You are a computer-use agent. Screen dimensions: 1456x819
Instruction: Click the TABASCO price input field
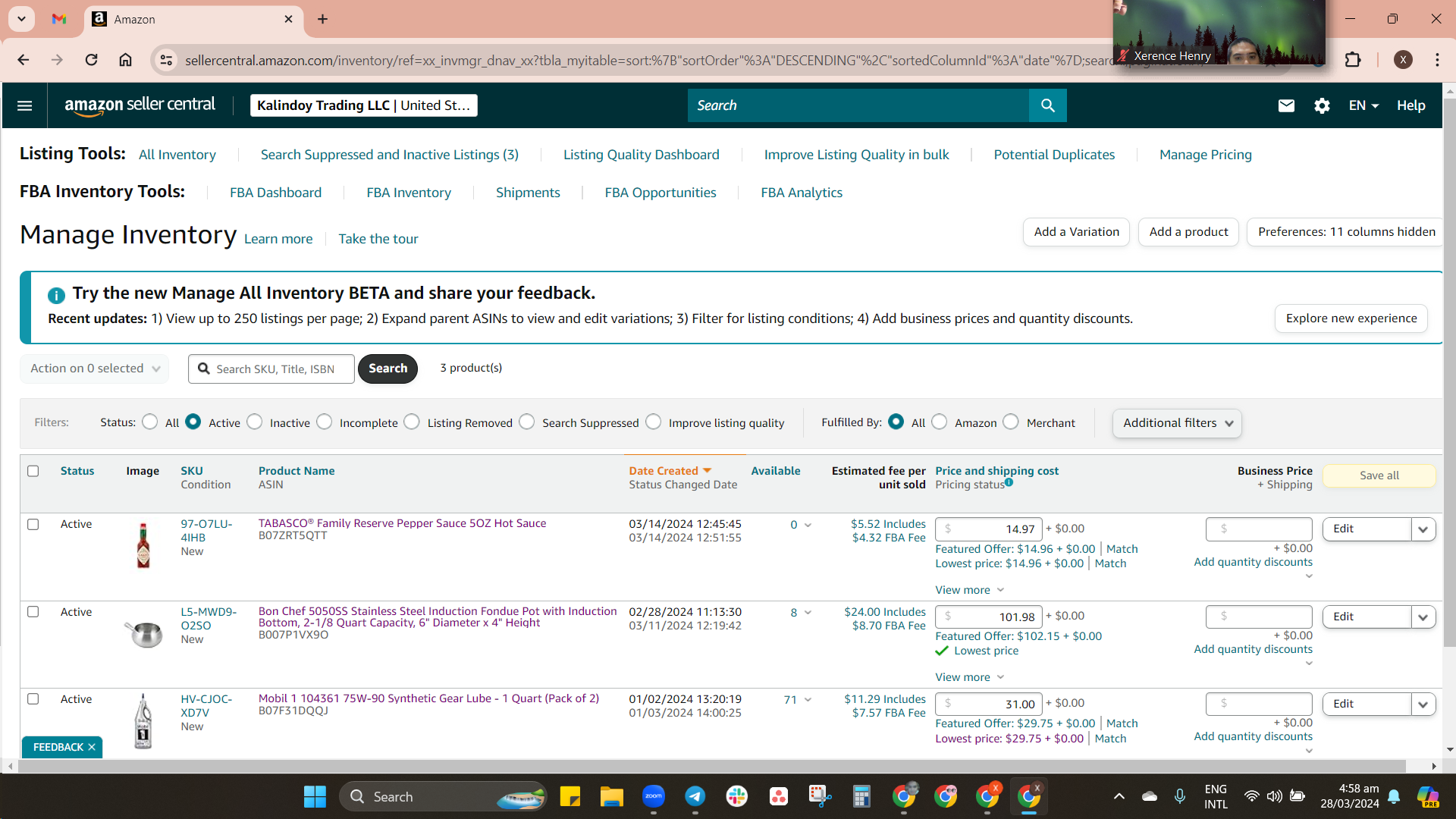point(989,529)
